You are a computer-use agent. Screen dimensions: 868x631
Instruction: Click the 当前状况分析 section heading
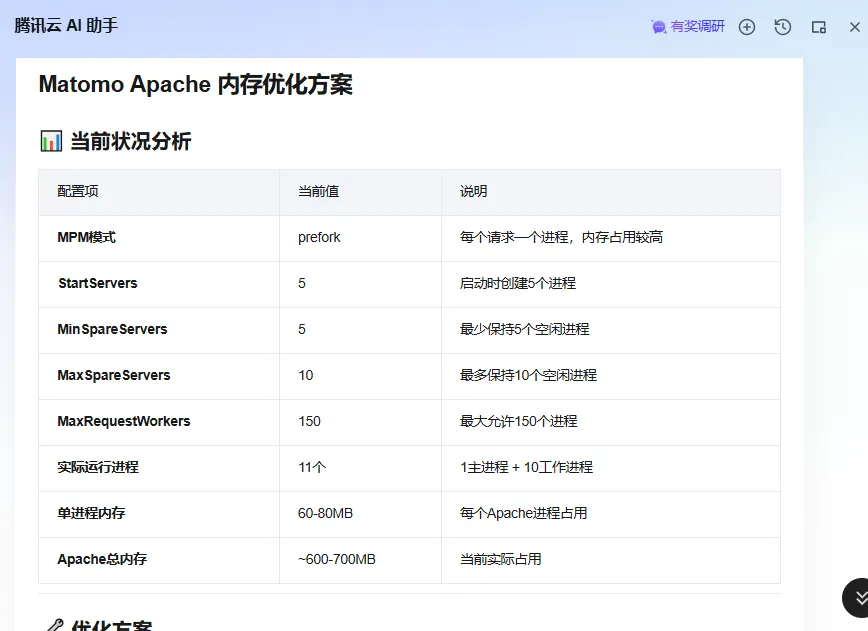(131, 141)
